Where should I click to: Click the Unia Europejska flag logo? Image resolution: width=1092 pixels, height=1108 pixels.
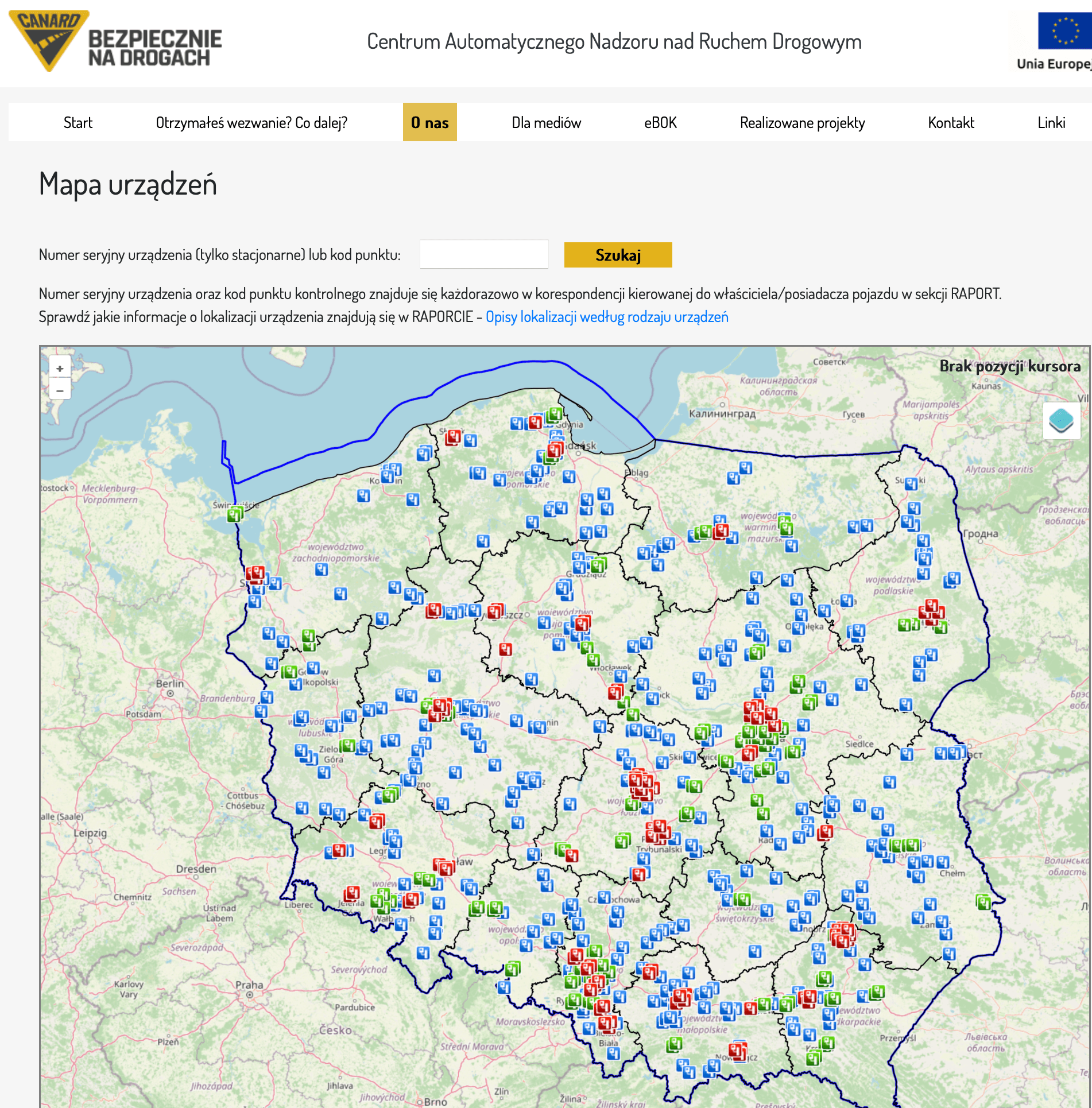point(1064,41)
